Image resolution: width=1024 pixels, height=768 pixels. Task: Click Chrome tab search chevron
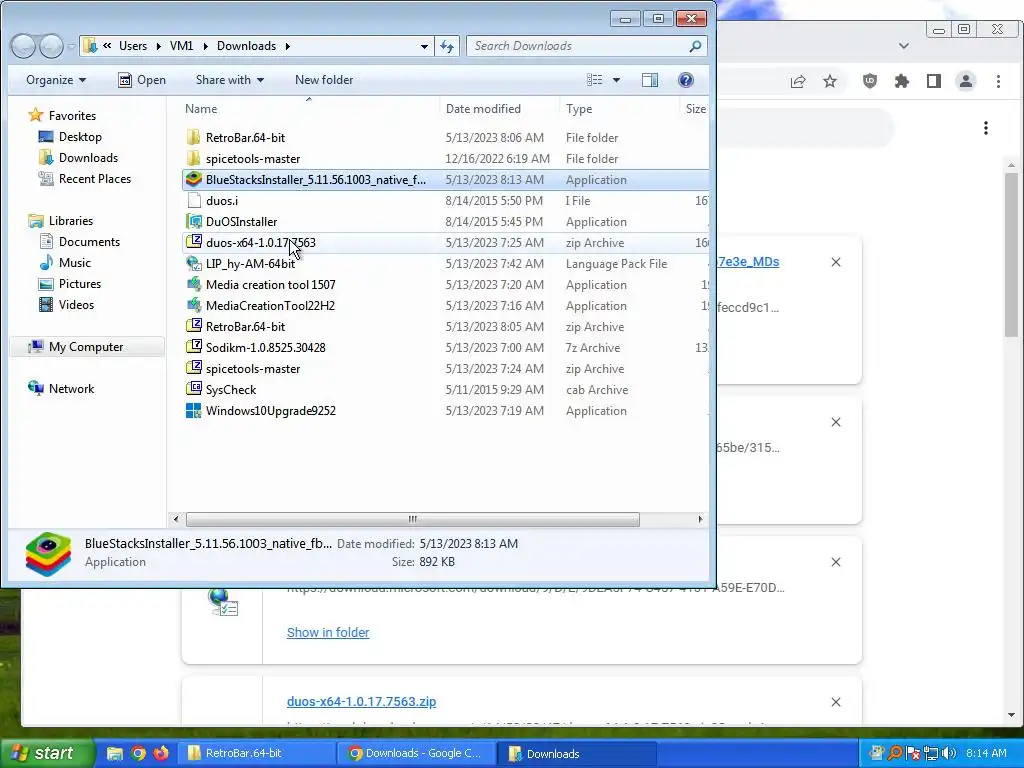click(x=904, y=46)
